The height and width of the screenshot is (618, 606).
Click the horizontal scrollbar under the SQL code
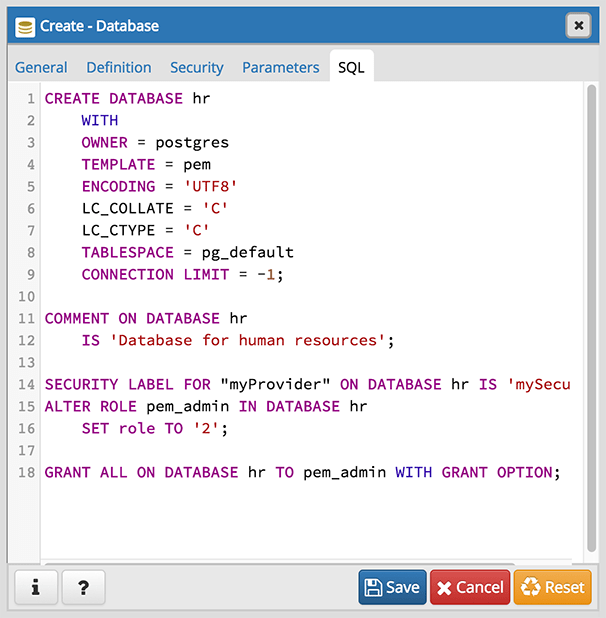coord(280,564)
